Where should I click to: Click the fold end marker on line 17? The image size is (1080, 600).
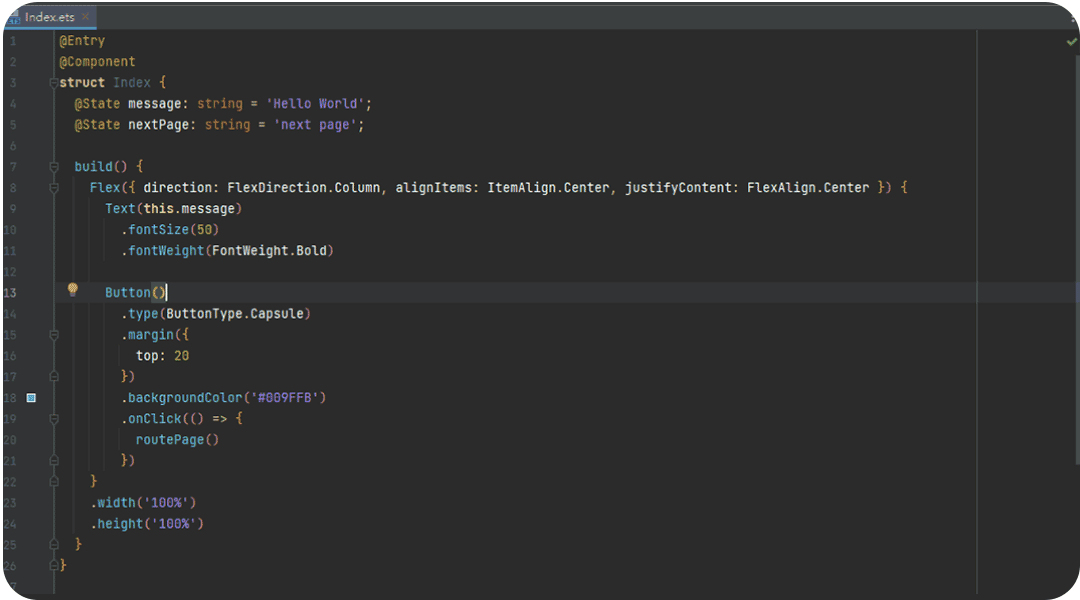click(53, 377)
